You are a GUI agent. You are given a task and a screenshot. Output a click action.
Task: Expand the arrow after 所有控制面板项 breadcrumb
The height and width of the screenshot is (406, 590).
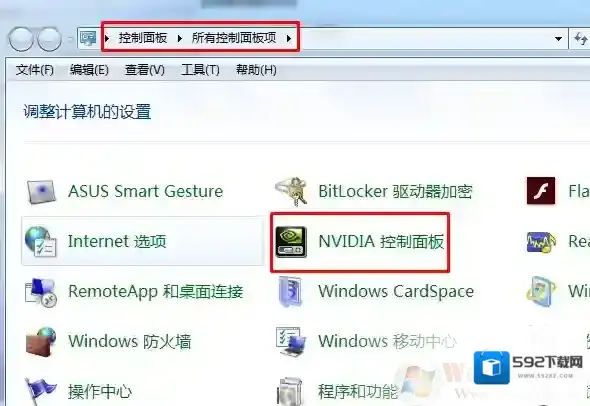pyautogui.click(x=289, y=38)
